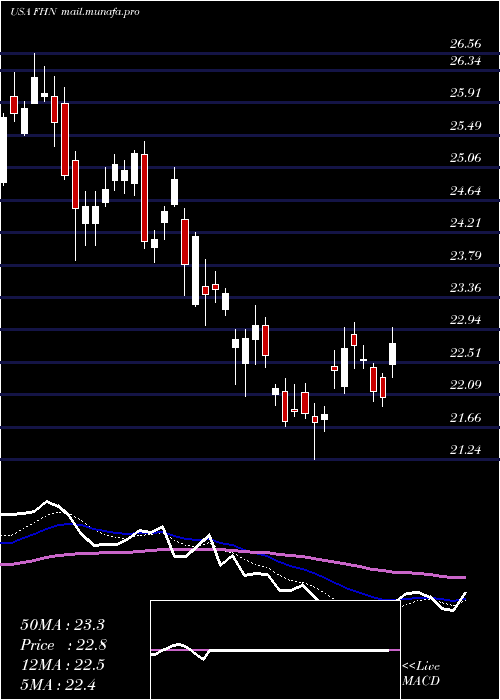Click the 24.64 price level label
500x700 pixels.
point(466,191)
